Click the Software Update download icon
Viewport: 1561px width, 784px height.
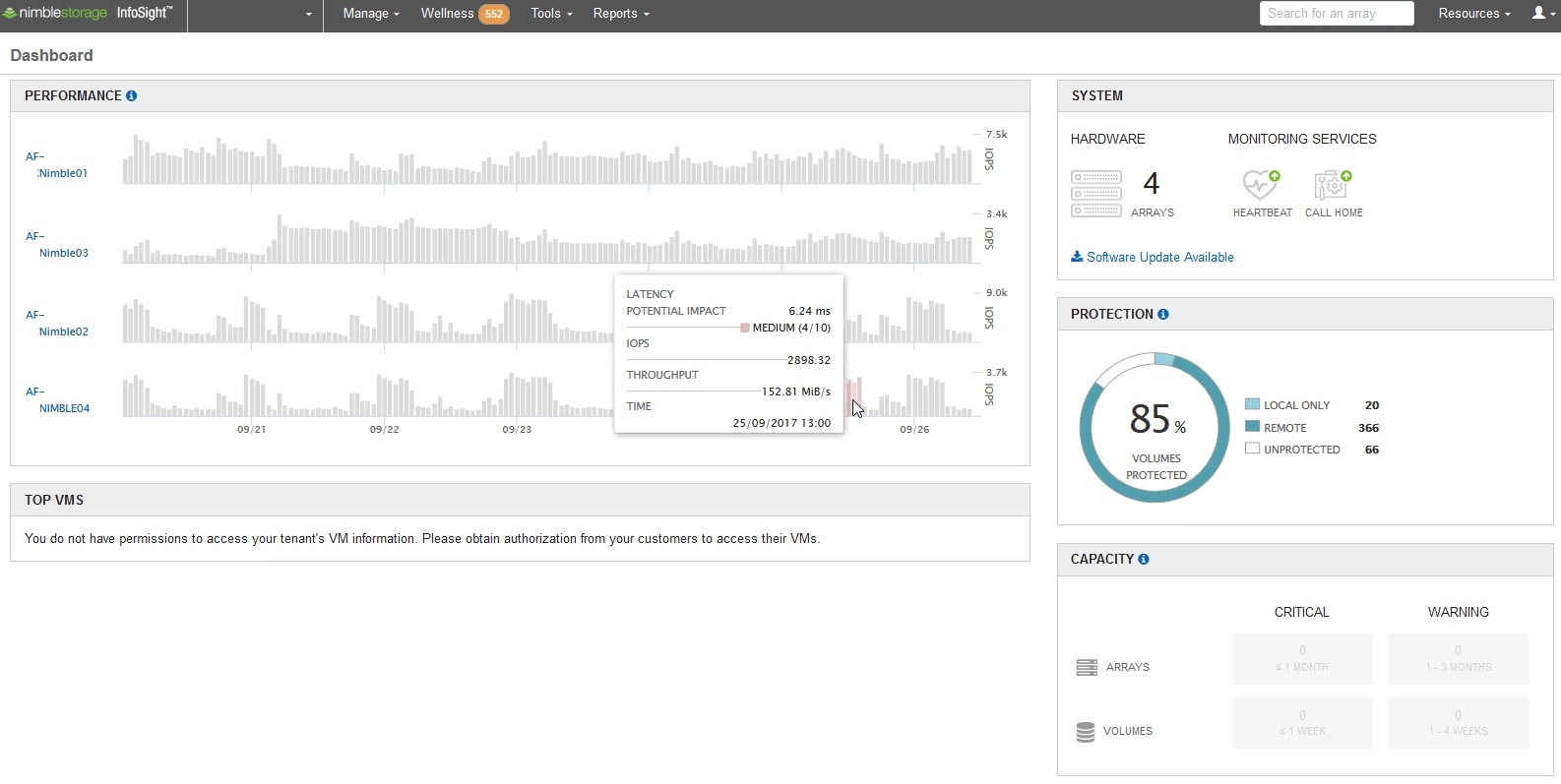point(1077,257)
